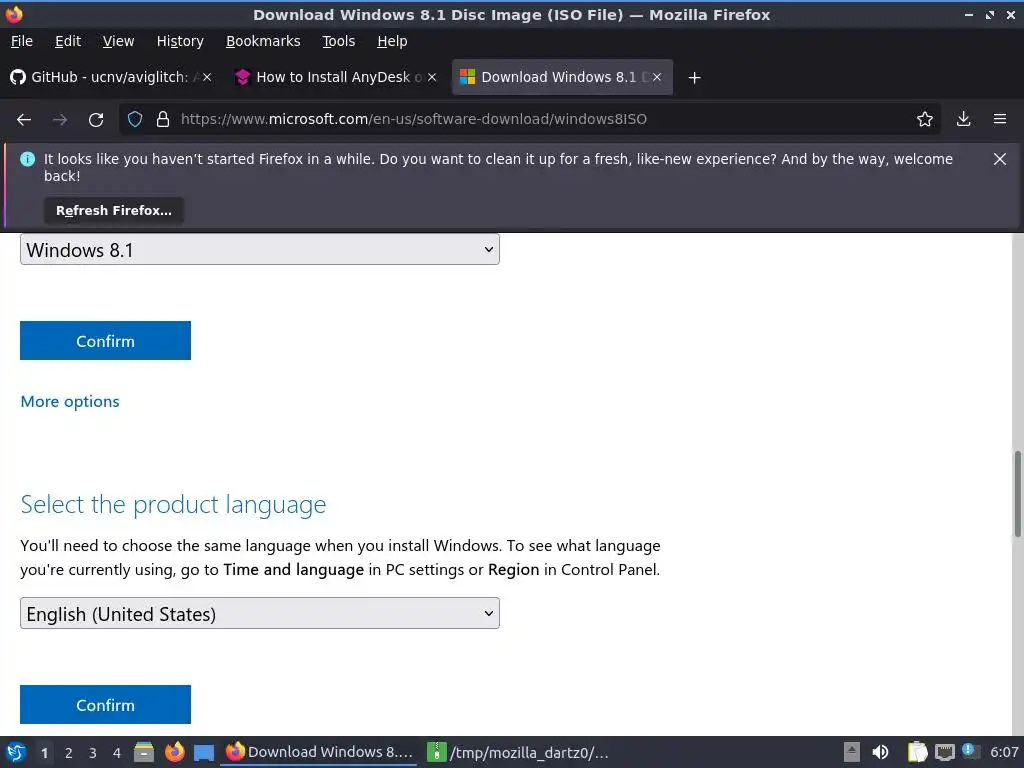Open the Tools menu
Screen dimensions: 1024x768
point(338,41)
